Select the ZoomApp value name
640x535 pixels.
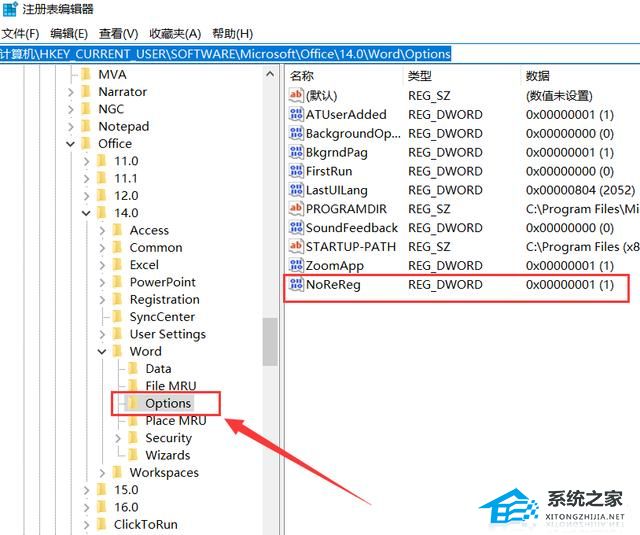(x=335, y=266)
